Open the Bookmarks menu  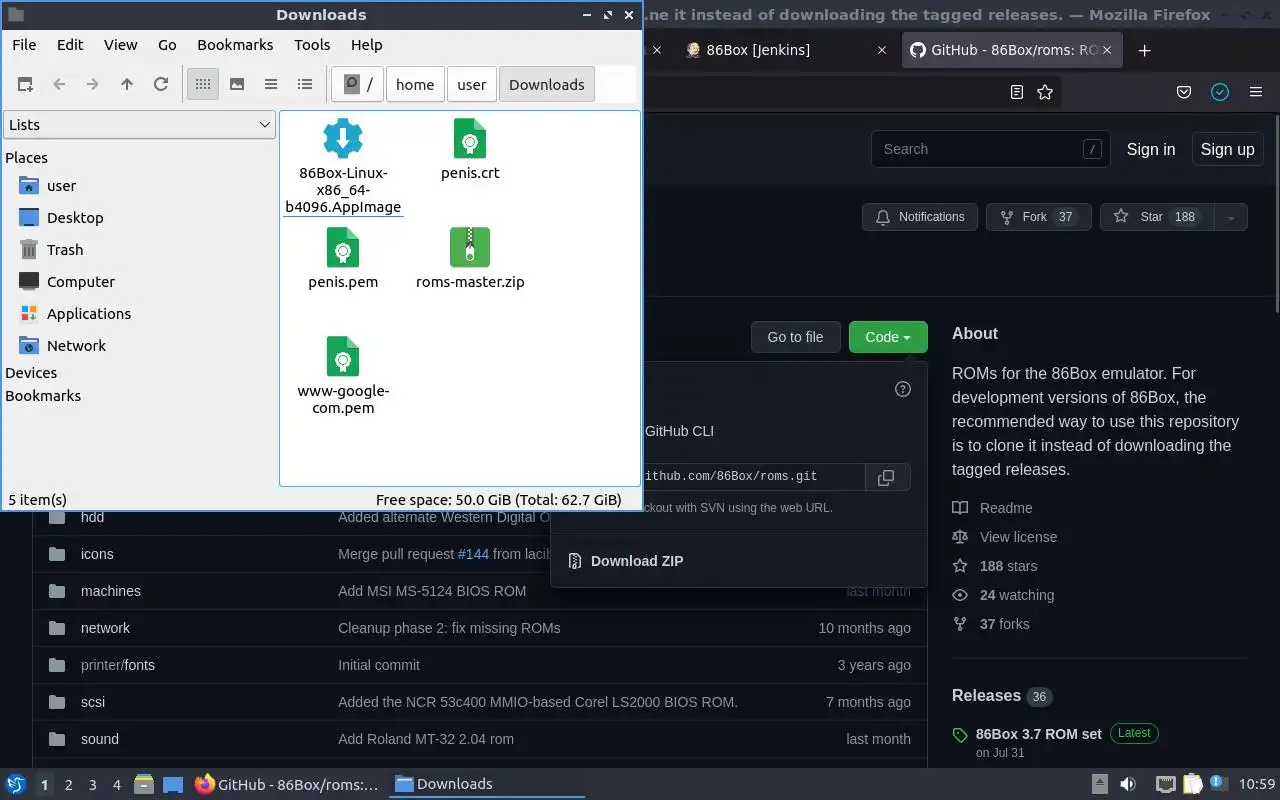click(x=235, y=45)
